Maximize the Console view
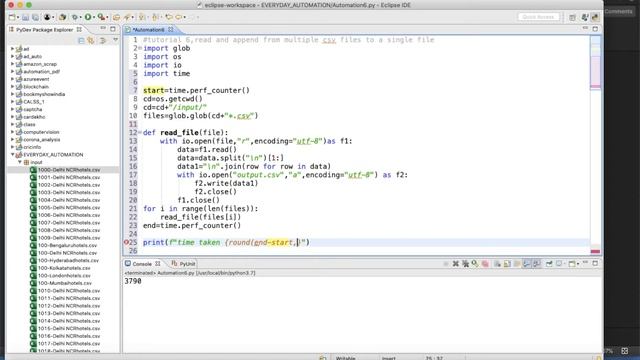The height and width of the screenshot is (360, 640). point(595,263)
